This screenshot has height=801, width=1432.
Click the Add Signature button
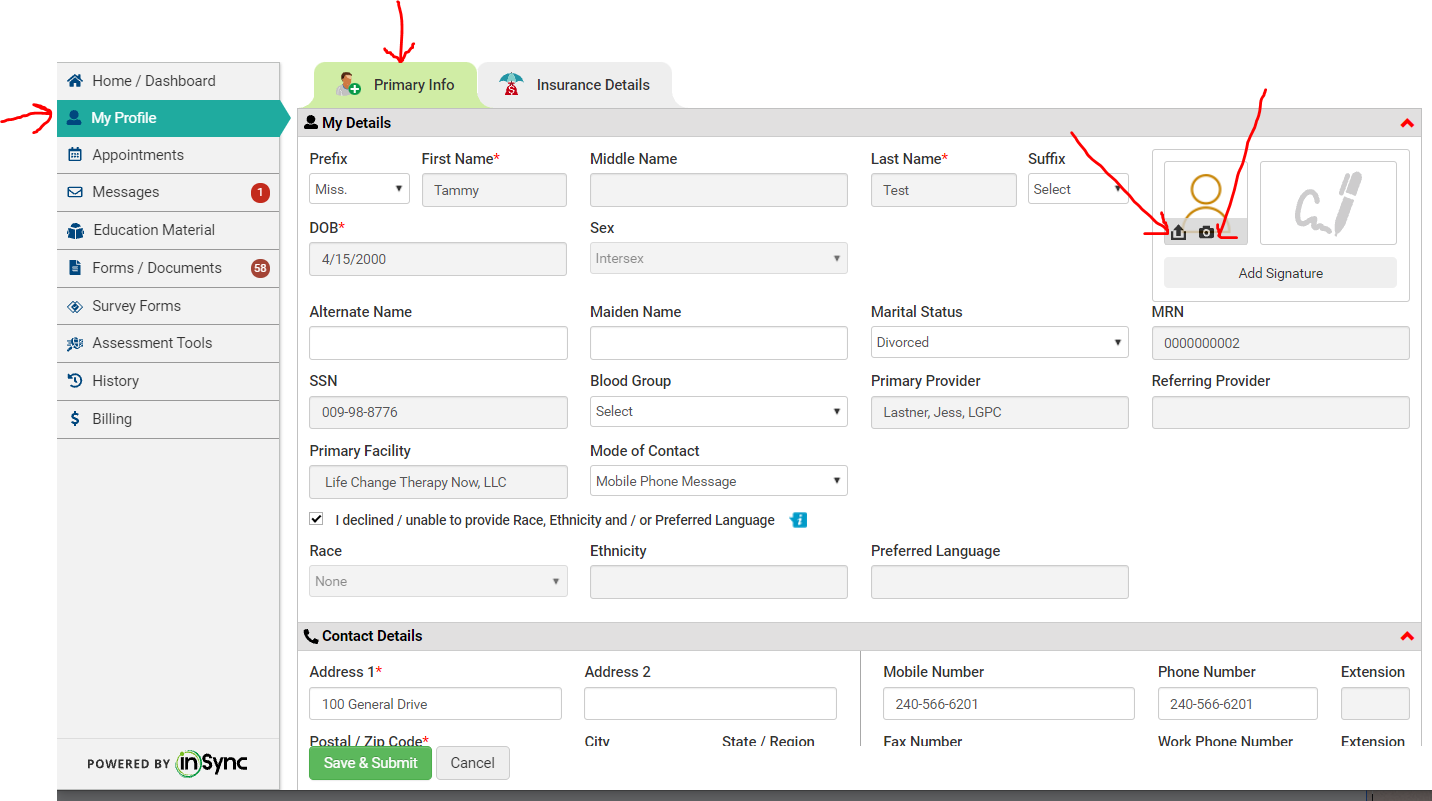pyautogui.click(x=1280, y=273)
